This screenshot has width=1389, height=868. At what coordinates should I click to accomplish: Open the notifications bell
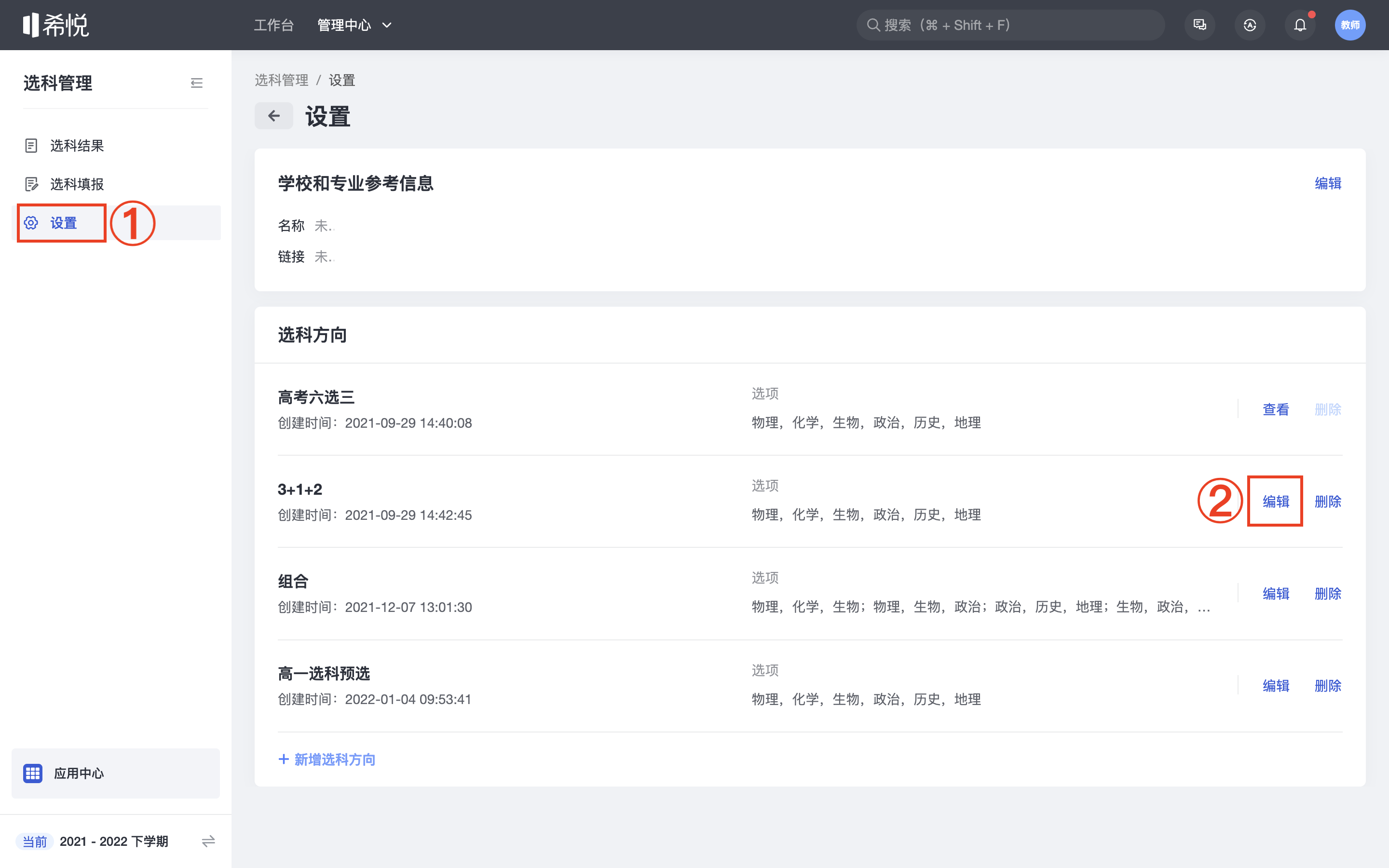1300,25
